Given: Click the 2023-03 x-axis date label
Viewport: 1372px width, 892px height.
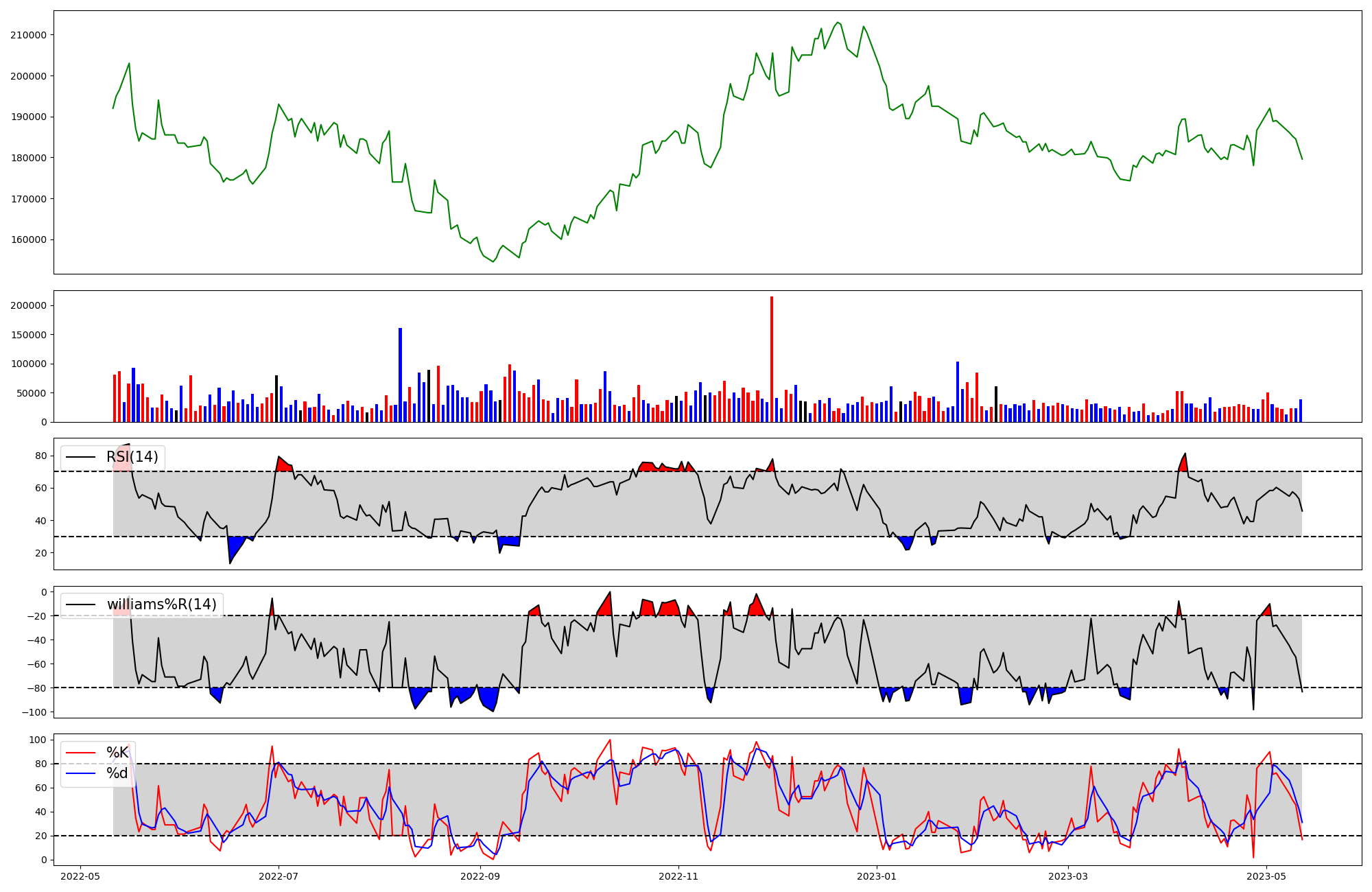Looking at the screenshot, I should [1068, 876].
